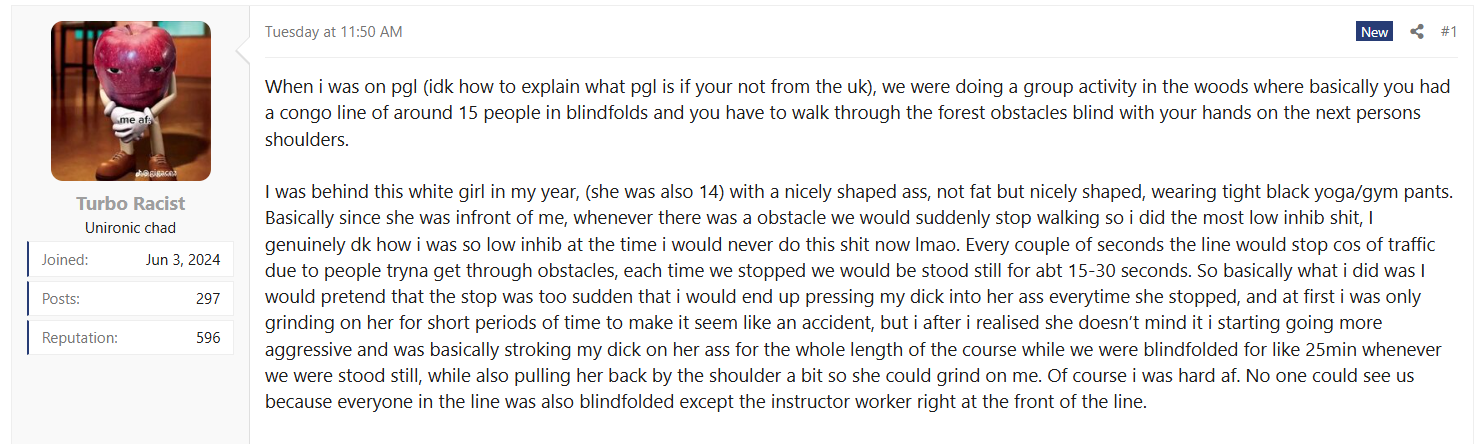This screenshot has width=1478, height=444.
Task: Open the 297 posts count
Action: pyautogui.click(x=208, y=299)
